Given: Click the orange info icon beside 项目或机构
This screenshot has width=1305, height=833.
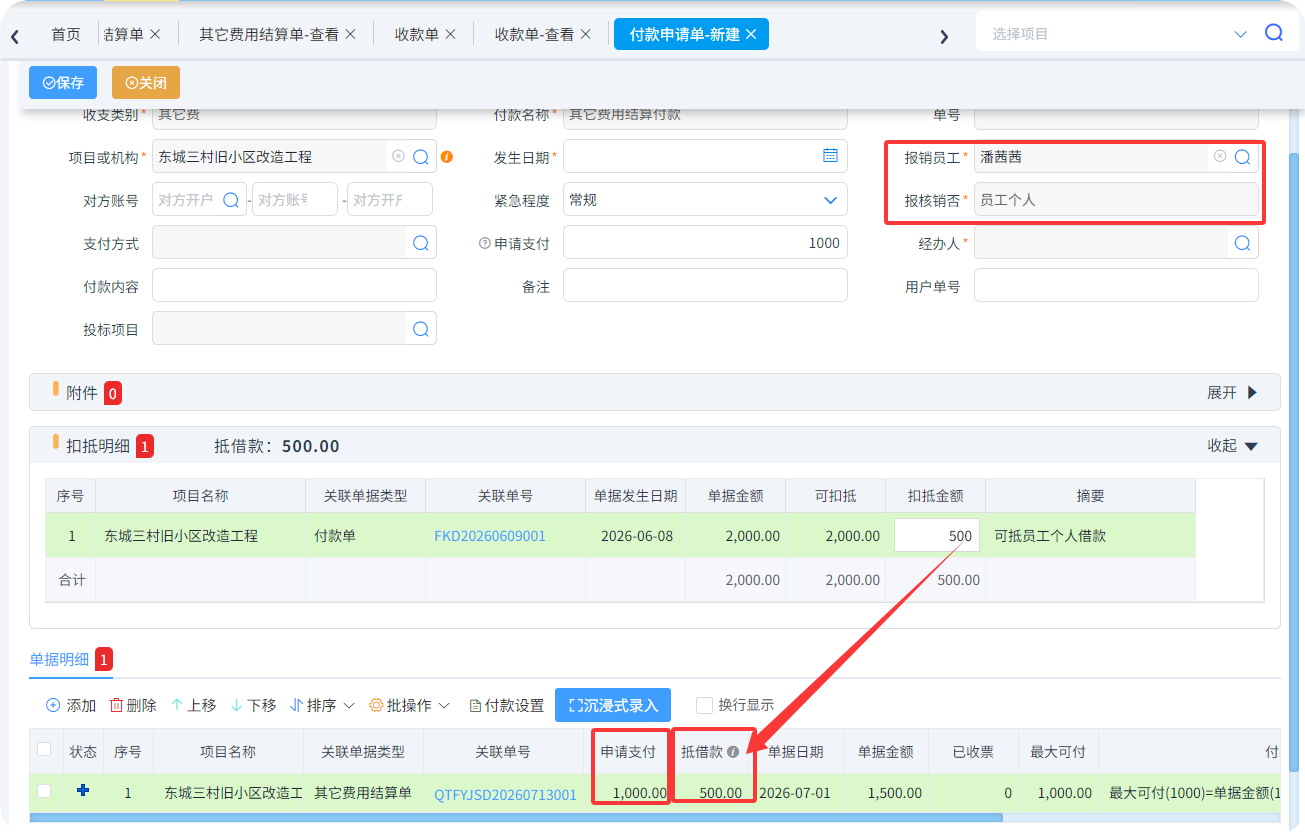Looking at the screenshot, I should [447, 157].
